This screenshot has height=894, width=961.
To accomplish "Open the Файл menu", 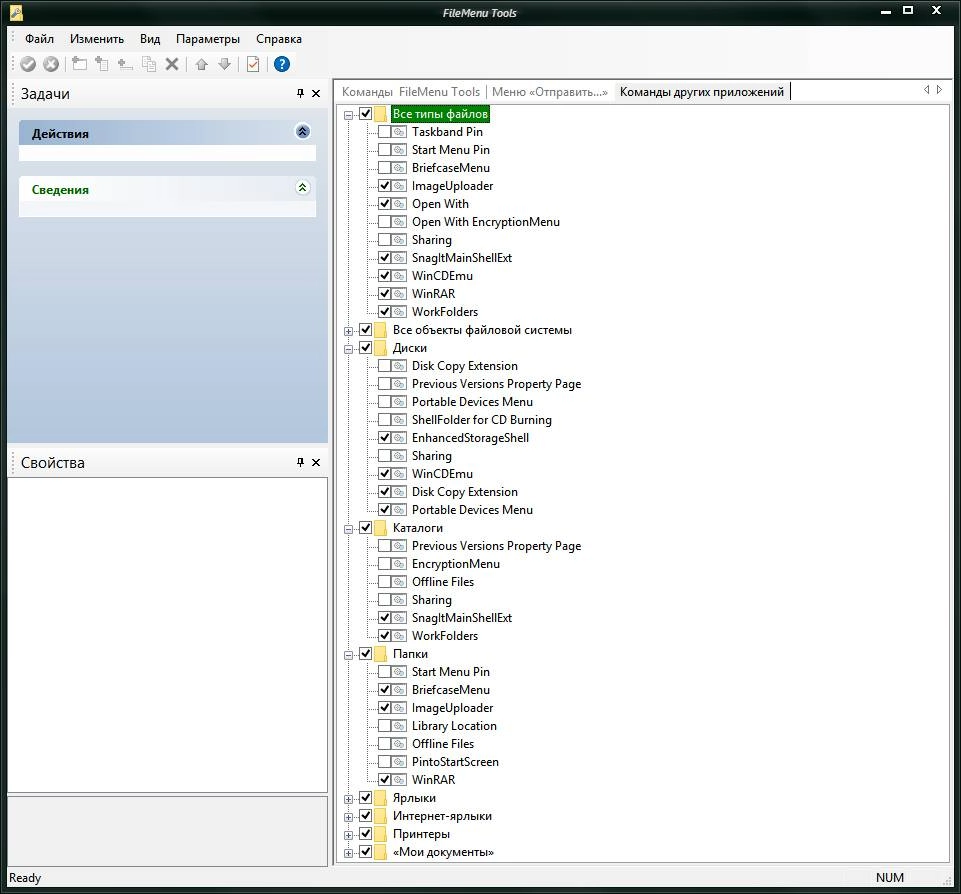I will pyautogui.click(x=39, y=39).
